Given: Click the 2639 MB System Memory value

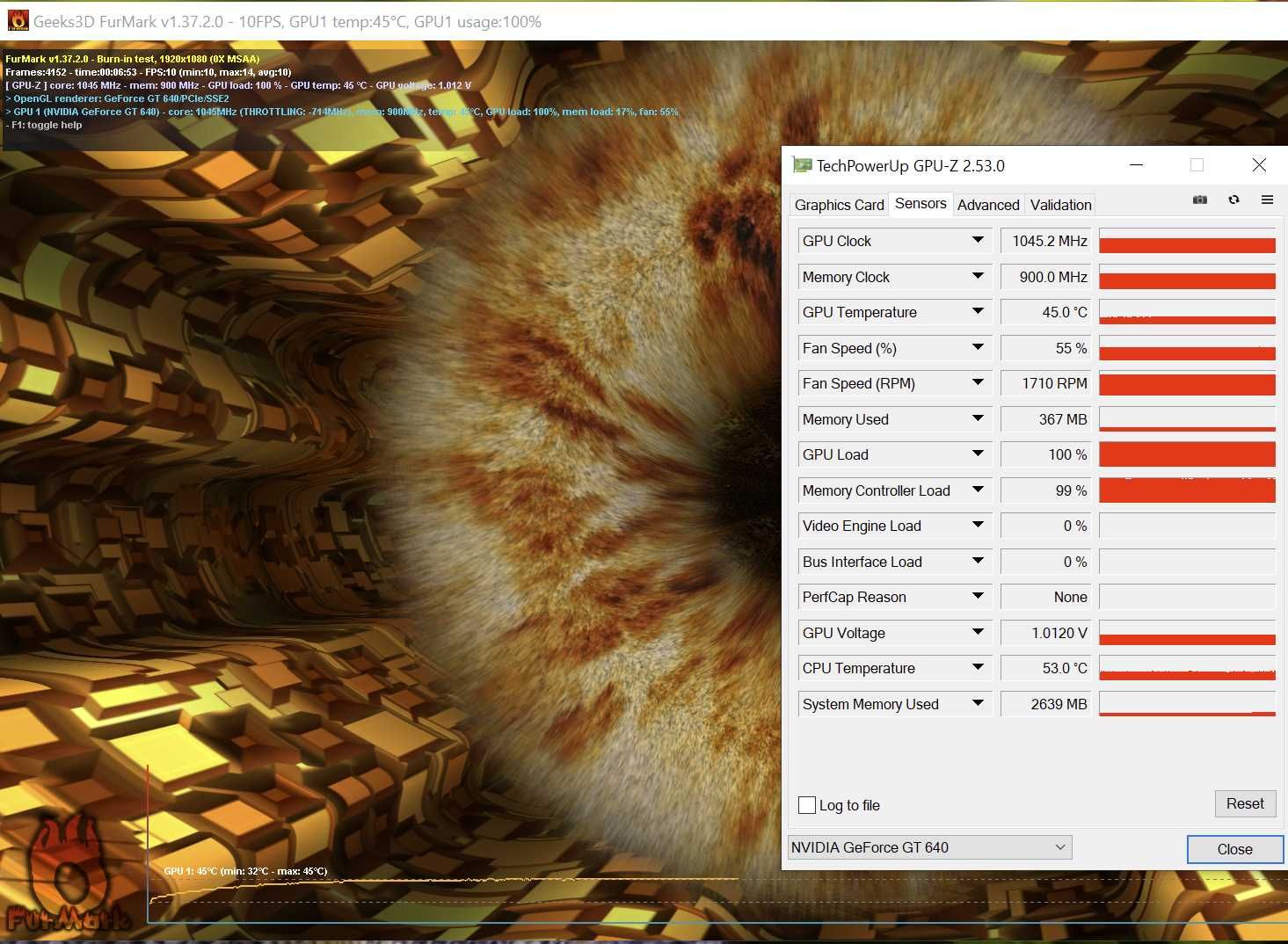Looking at the screenshot, I should coord(1045,704).
